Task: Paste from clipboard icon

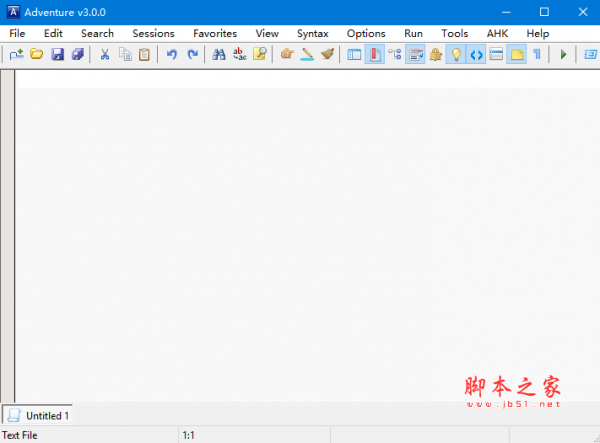Action: (144, 54)
